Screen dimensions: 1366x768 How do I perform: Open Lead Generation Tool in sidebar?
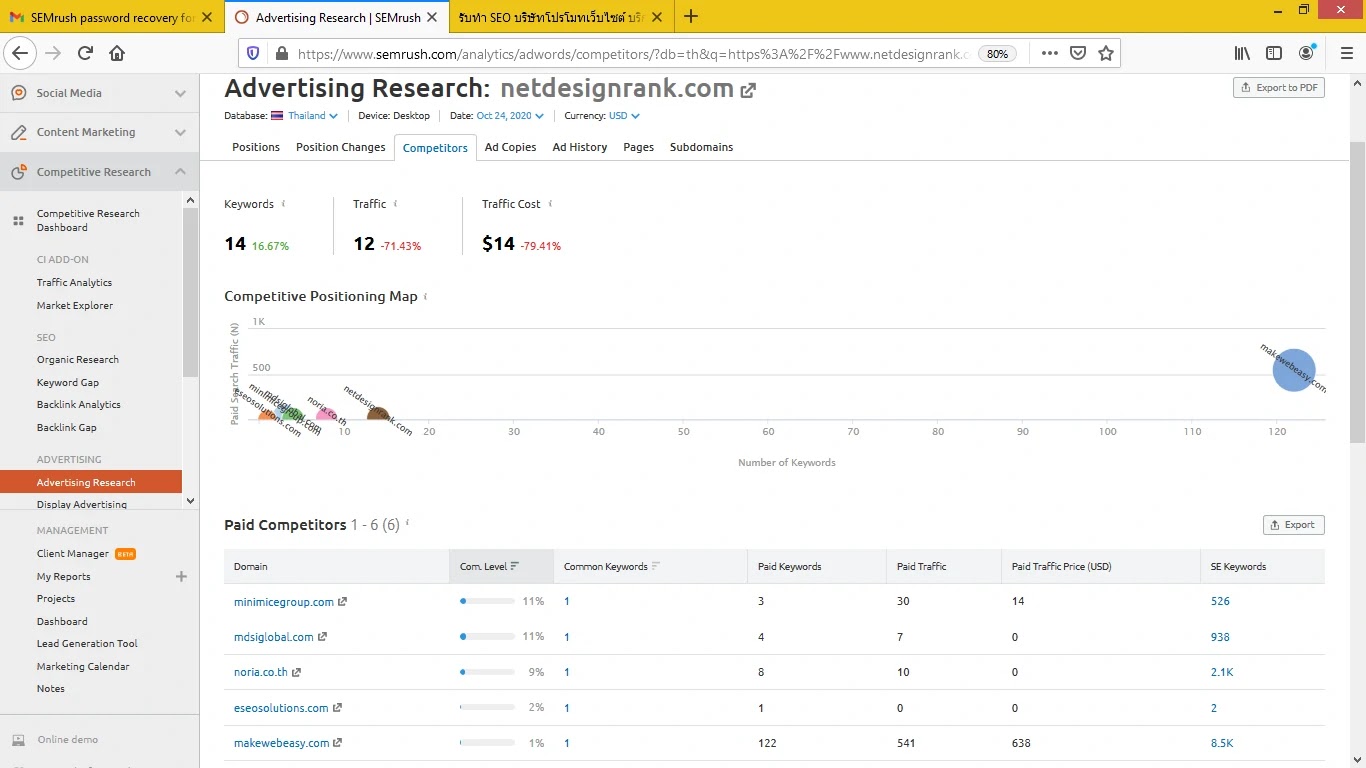pos(87,644)
